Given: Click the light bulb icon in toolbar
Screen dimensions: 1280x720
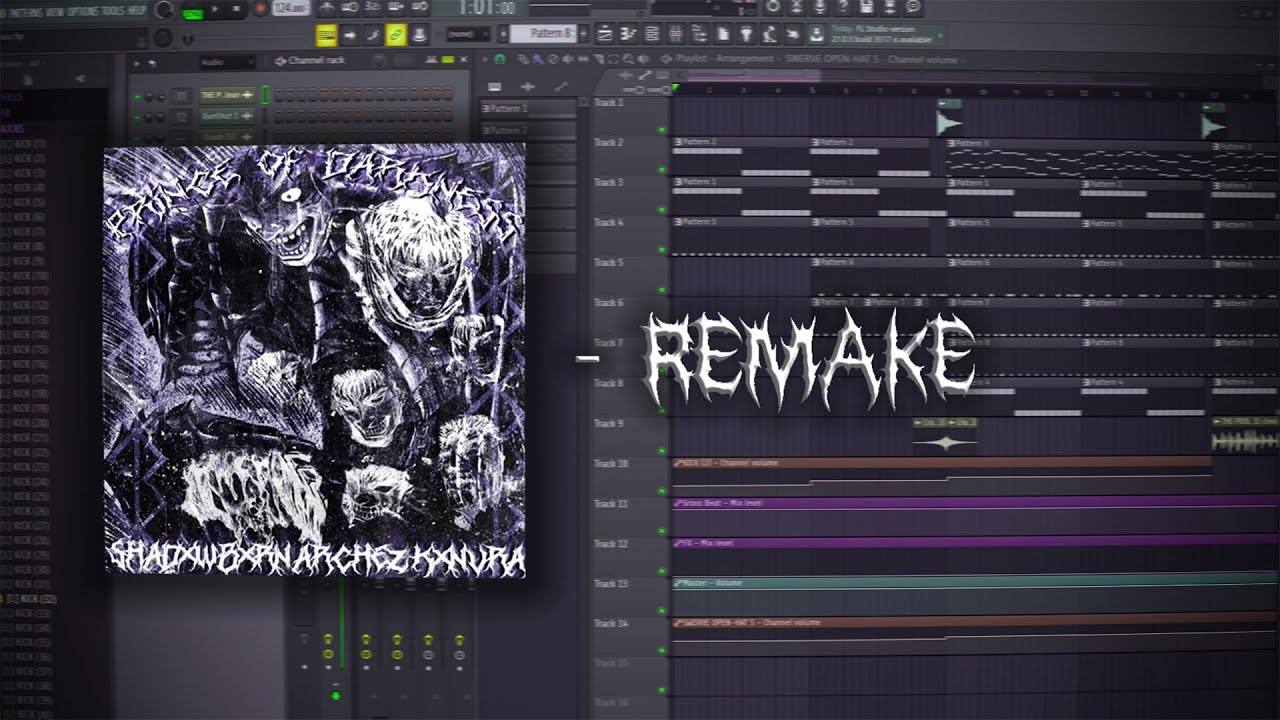Looking at the screenshot, I should point(746,34).
